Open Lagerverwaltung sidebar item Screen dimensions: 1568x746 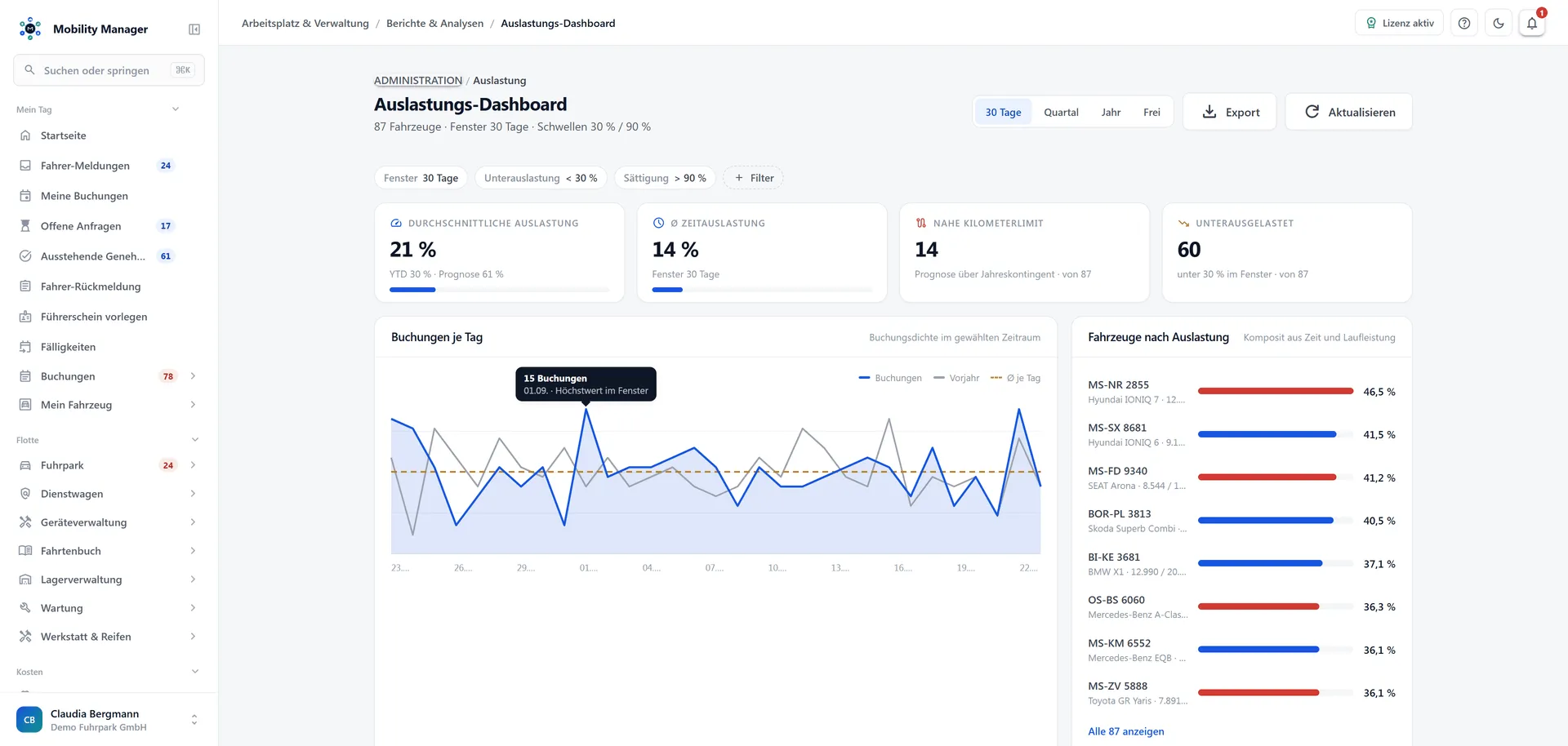pos(109,579)
